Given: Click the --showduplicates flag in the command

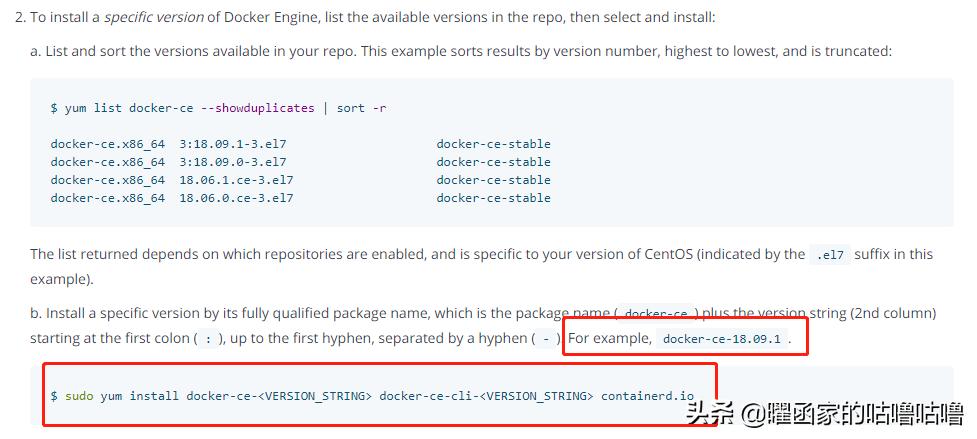Looking at the screenshot, I should click(257, 108).
